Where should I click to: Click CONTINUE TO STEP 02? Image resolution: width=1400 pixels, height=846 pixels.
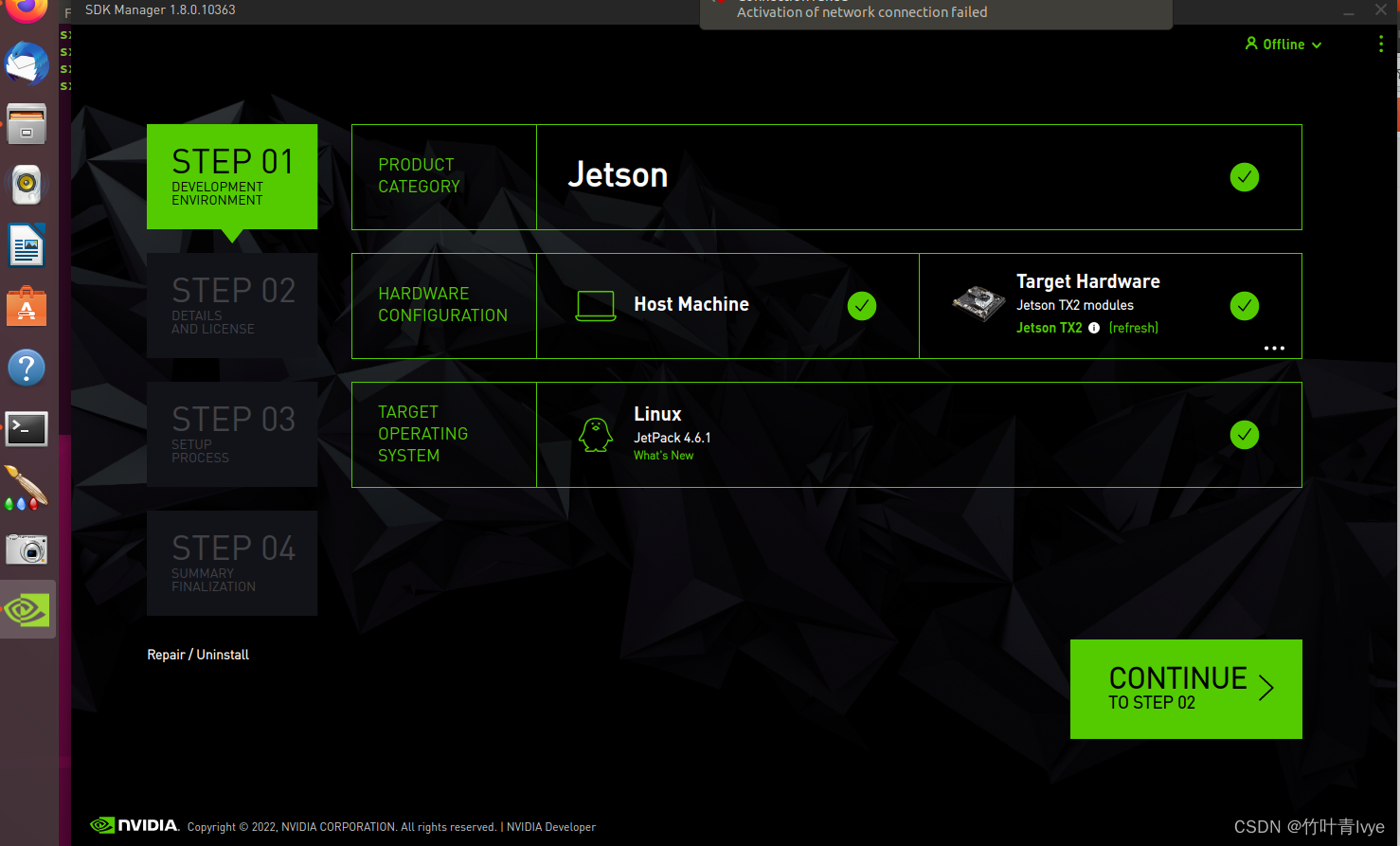click(x=1186, y=689)
